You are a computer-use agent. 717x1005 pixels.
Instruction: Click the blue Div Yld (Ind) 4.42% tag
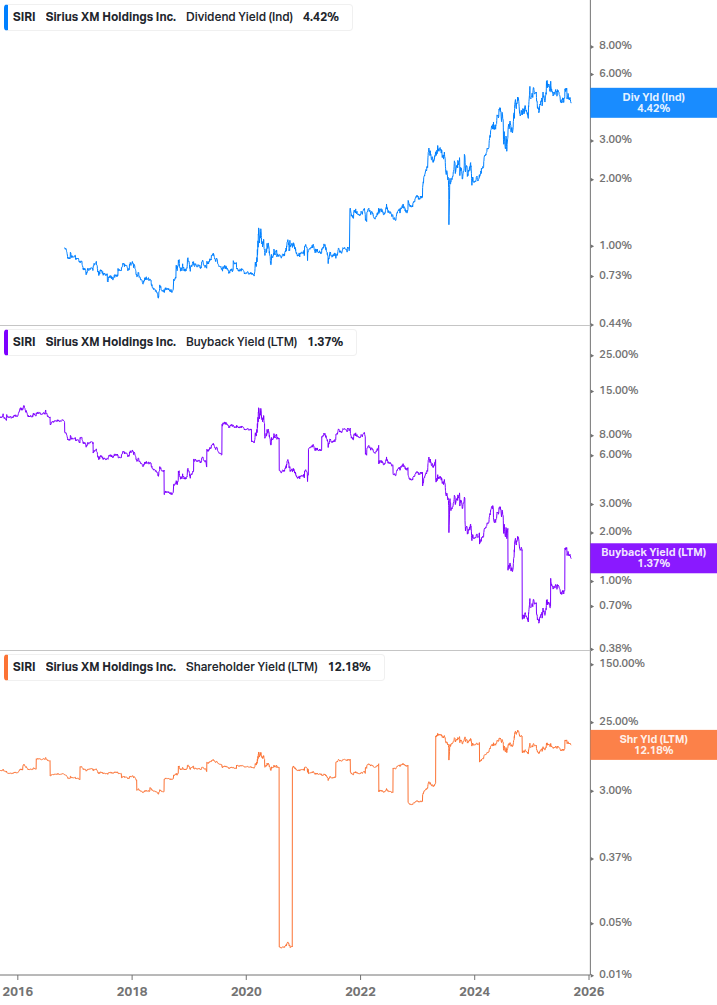pyautogui.click(x=654, y=103)
